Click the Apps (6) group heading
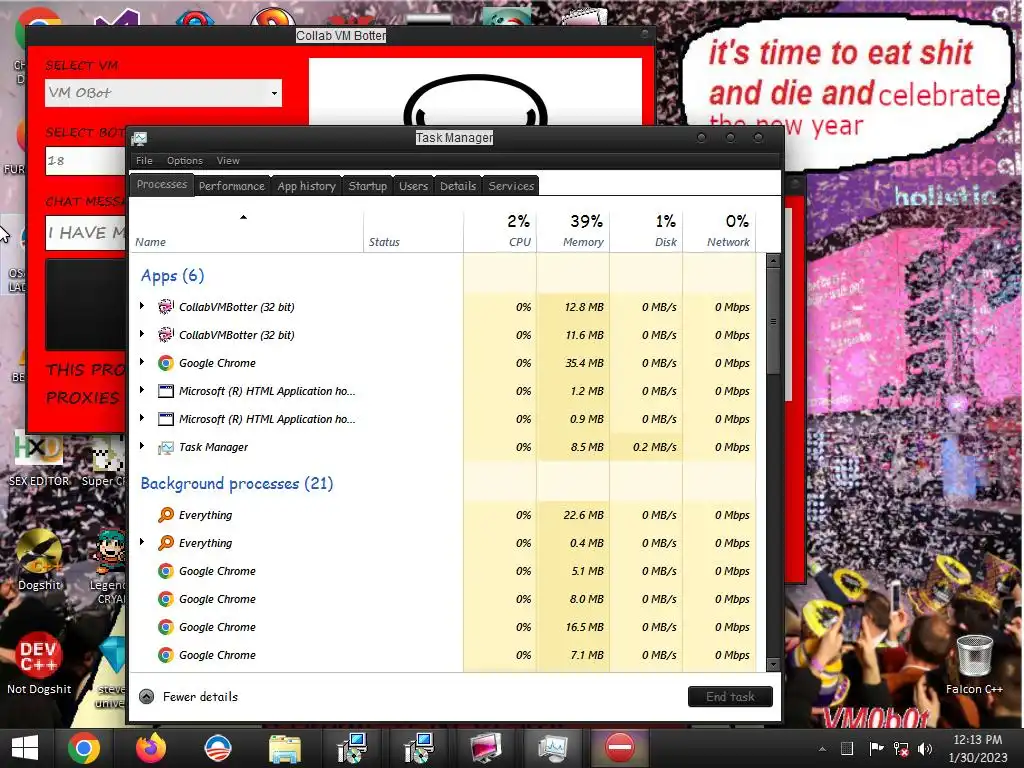 point(172,276)
